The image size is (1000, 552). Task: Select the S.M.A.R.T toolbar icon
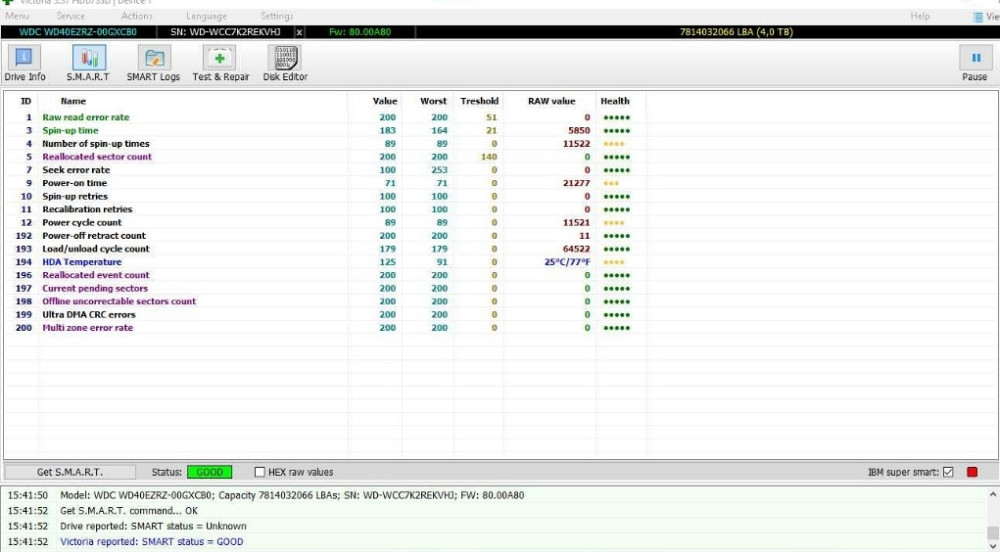tap(88, 63)
